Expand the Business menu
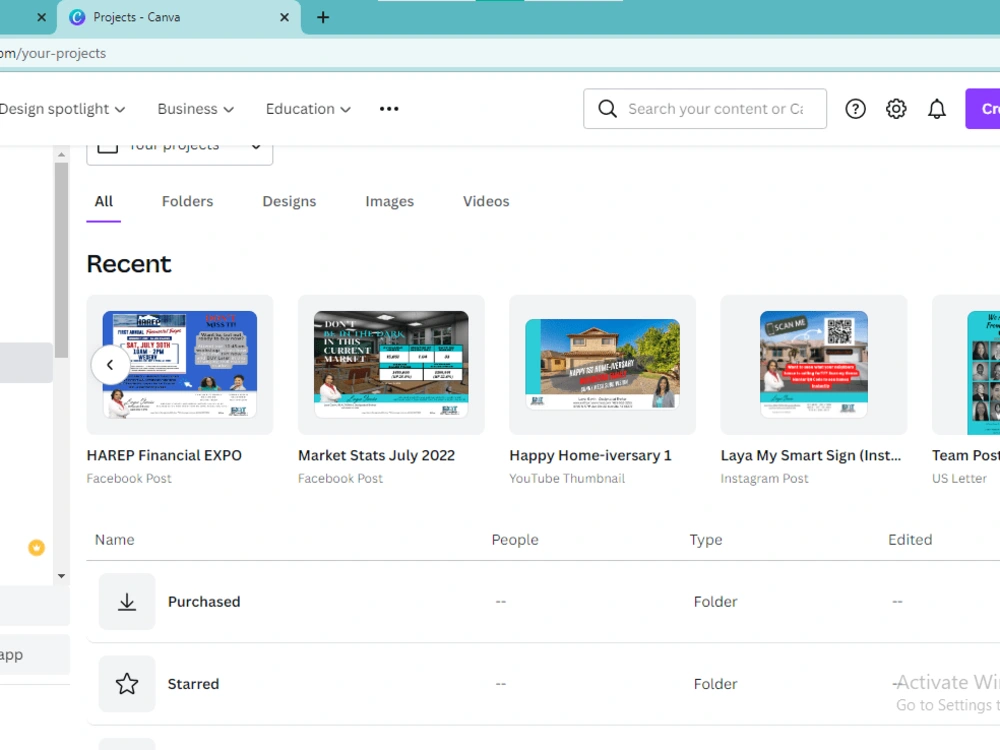The height and width of the screenshot is (750, 1000). pos(196,109)
